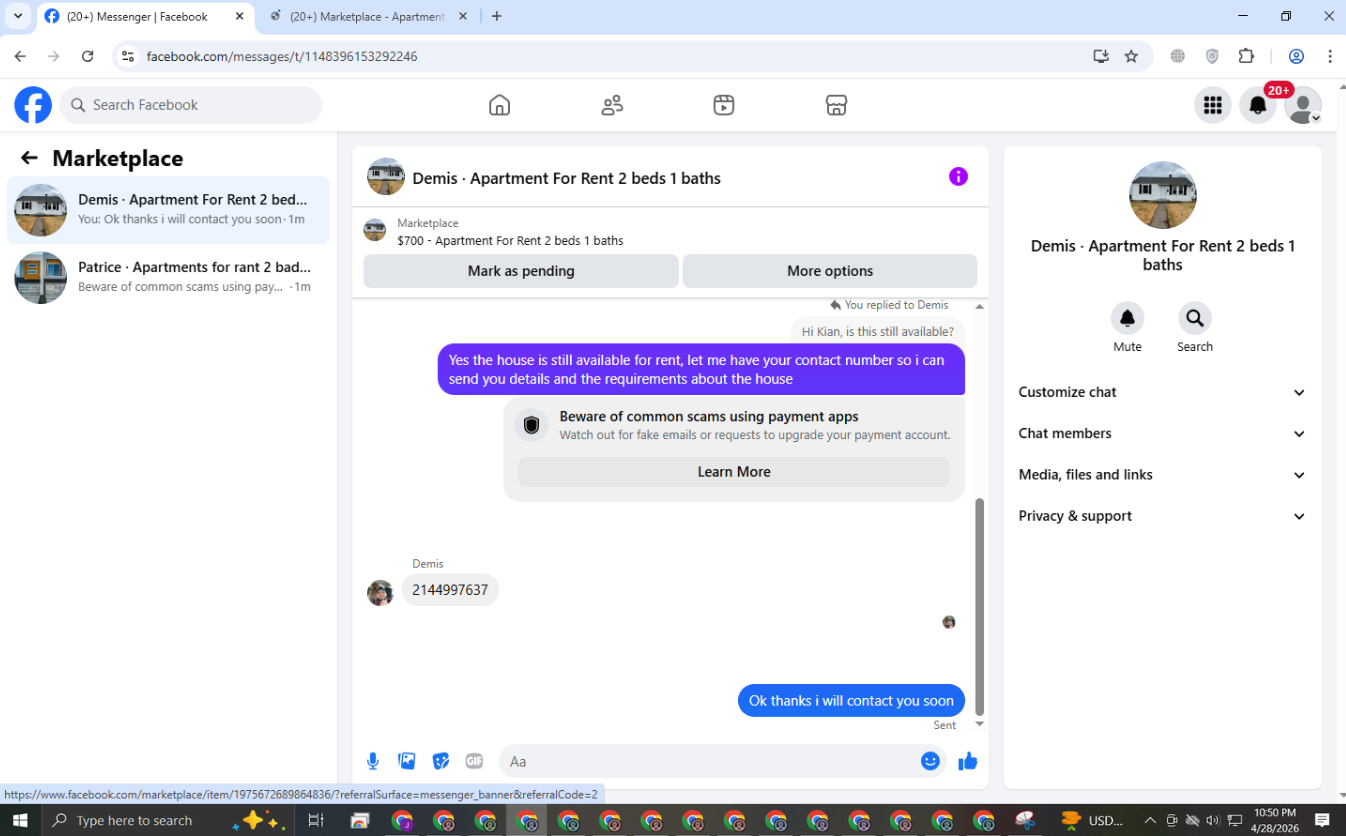The image size is (1346, 836).
Task: Open Chrome profile icon in toolbar
Action: pos(1296,57)
